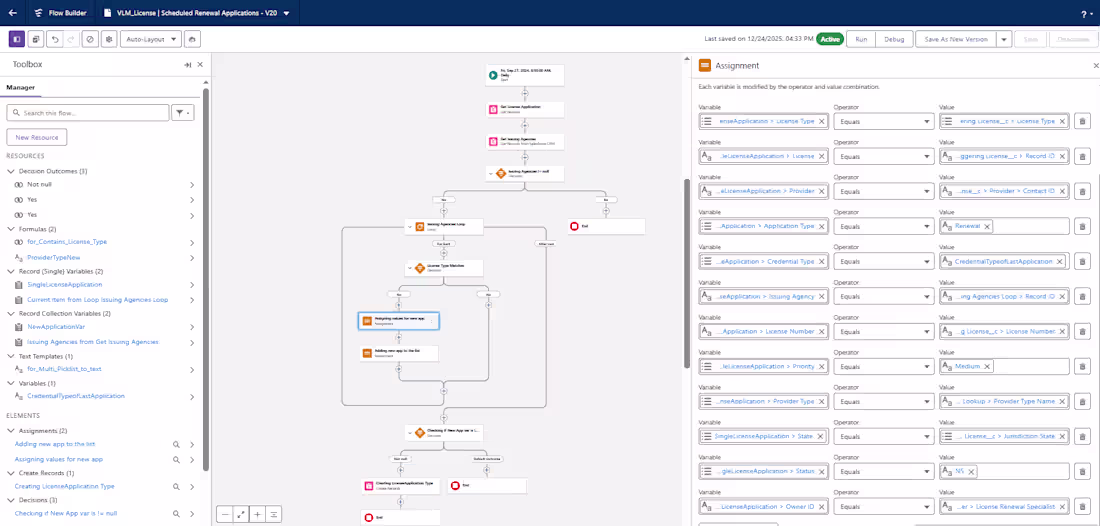Open Operator dropdown for Status row

pyautogui.click(x=883, y=471)
